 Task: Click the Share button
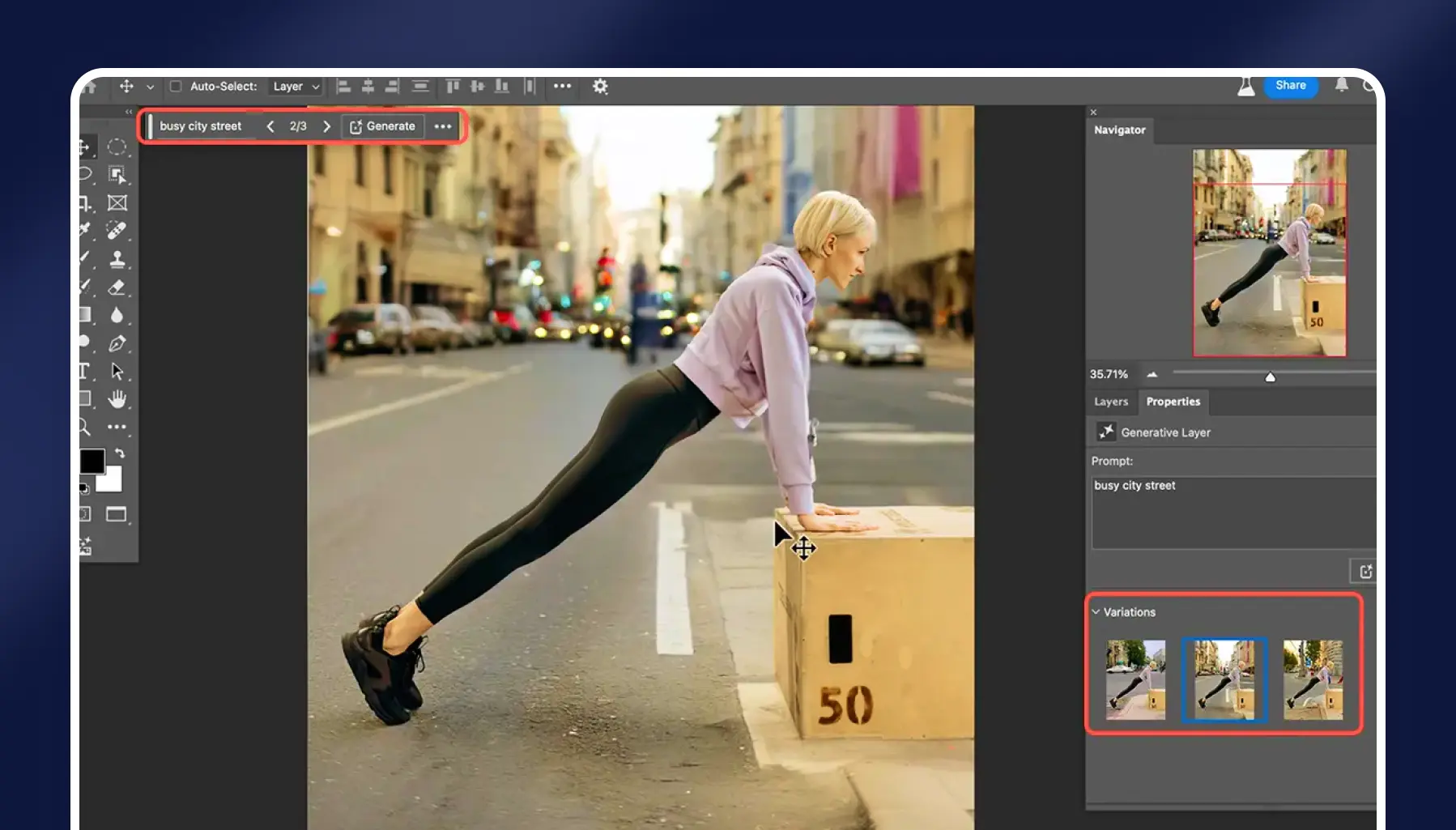(1289, 85)
